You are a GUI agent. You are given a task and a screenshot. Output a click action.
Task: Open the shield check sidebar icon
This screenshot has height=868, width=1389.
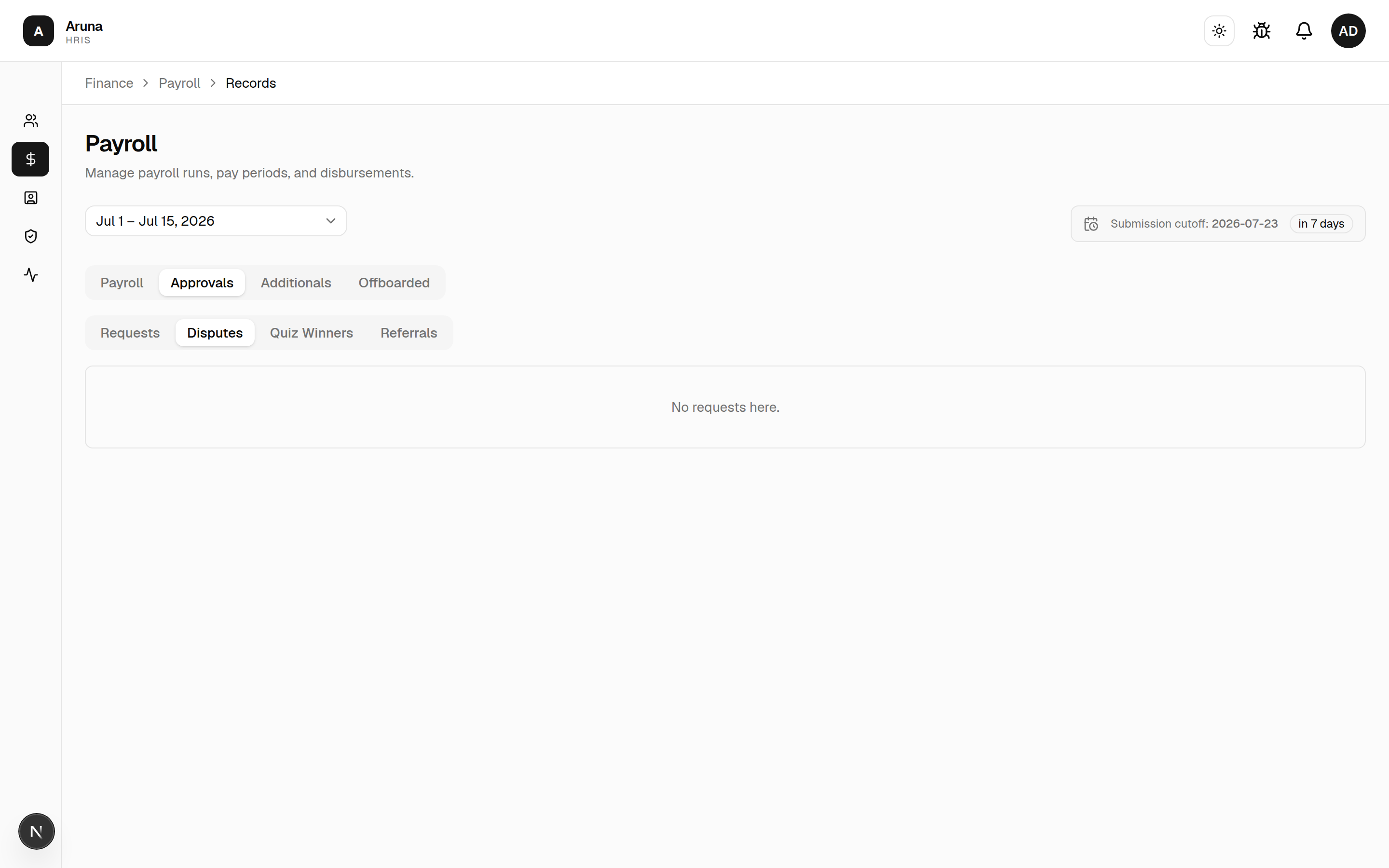click(31, 236)
